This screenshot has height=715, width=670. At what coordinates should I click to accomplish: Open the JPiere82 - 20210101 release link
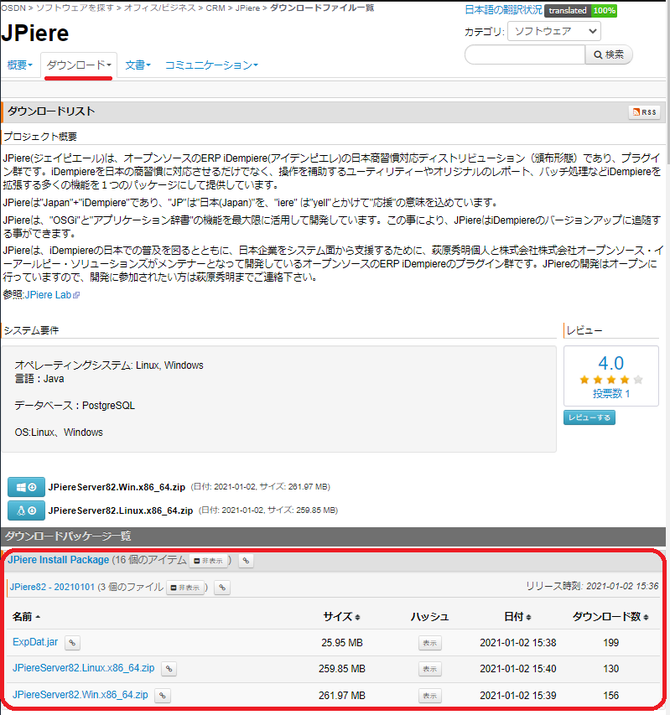coord(52,587)
